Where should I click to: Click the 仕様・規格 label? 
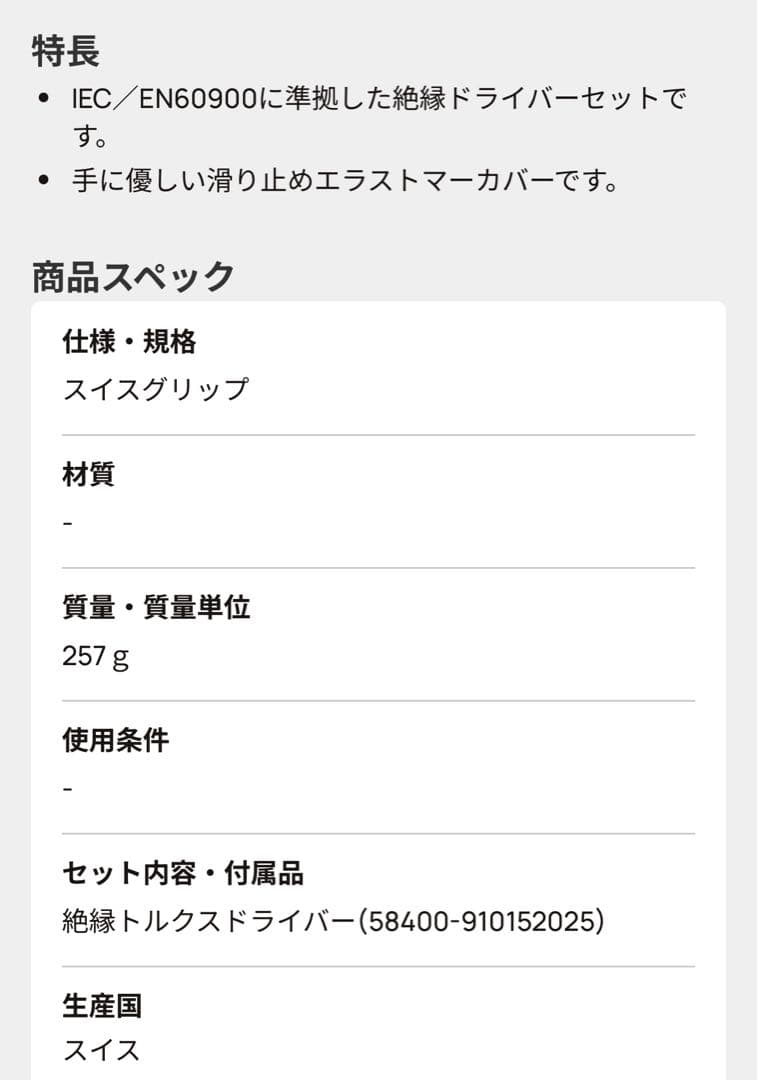pyautogui.click(x=129, y=342)
